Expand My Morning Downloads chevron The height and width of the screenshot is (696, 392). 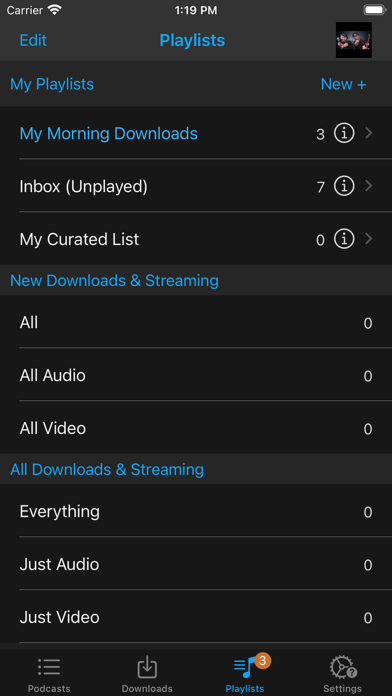click(x=368, y=133)
